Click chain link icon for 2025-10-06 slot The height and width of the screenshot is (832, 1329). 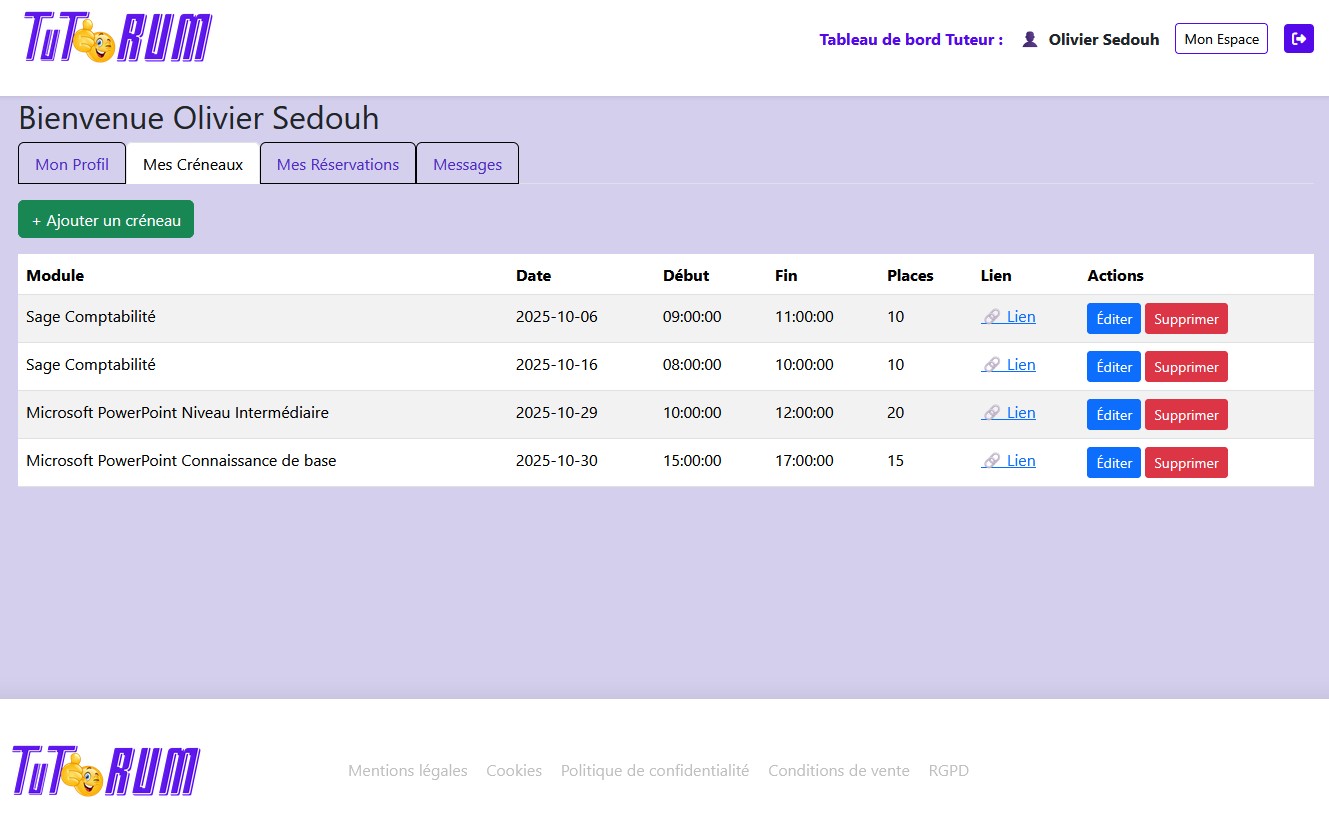point(991,317)
